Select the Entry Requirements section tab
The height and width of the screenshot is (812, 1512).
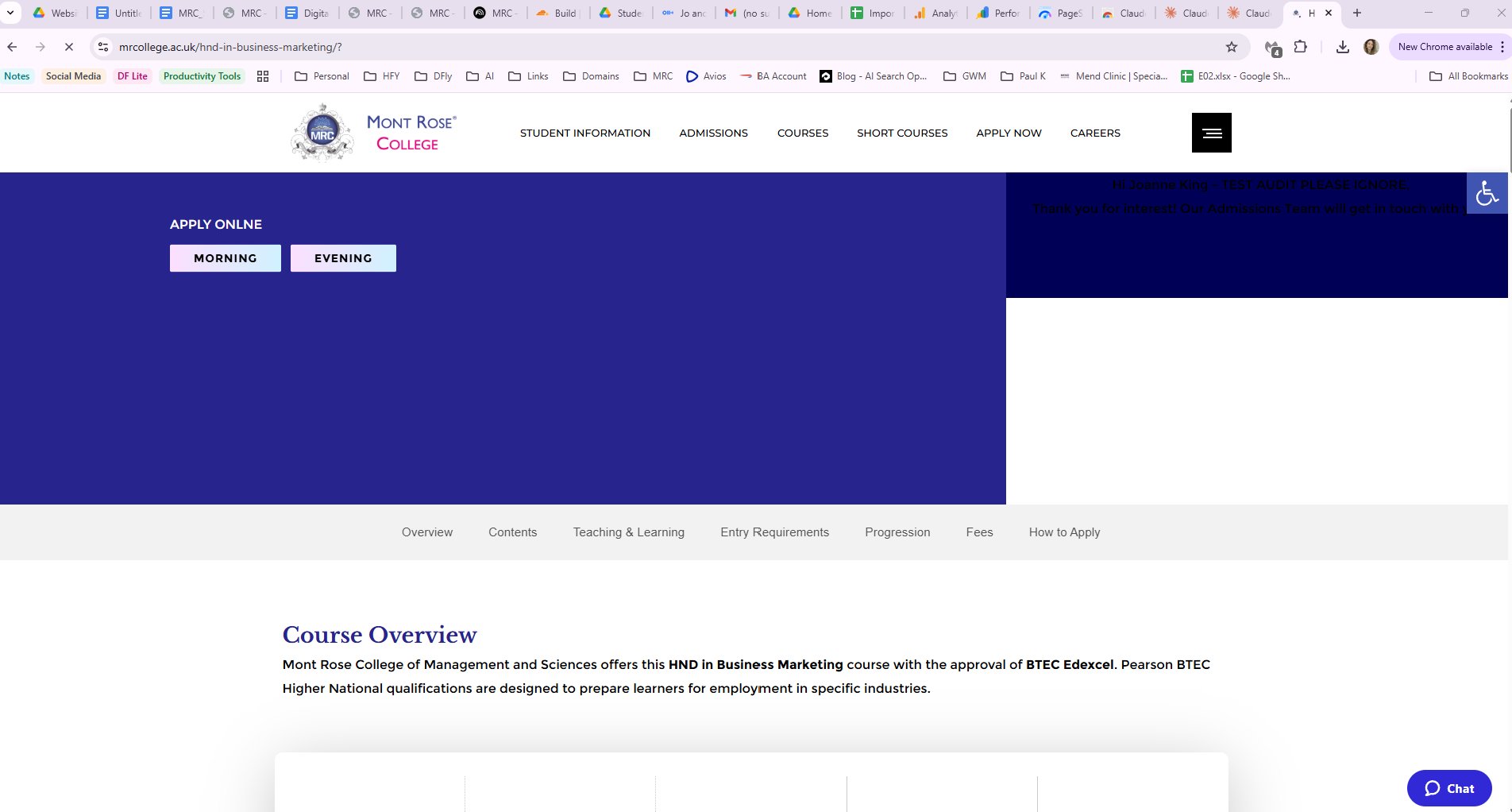click(774, 532)
